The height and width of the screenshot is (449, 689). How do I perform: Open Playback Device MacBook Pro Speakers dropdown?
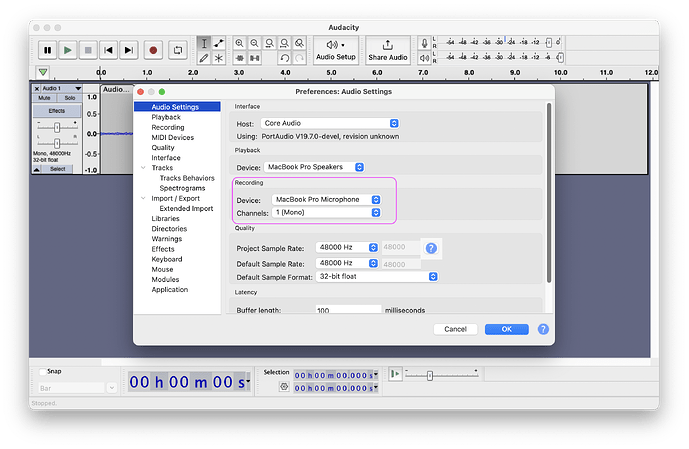tap(314, 167)
